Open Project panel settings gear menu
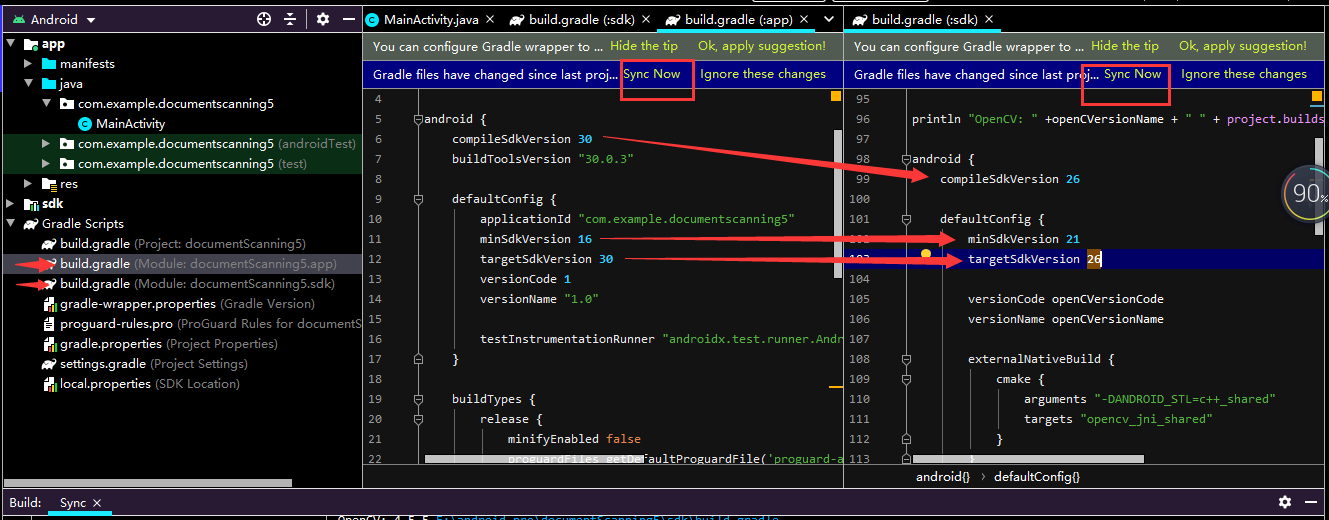Image resolution: width=1329 pixels, height=520 pixels. [x=323, y=19]
